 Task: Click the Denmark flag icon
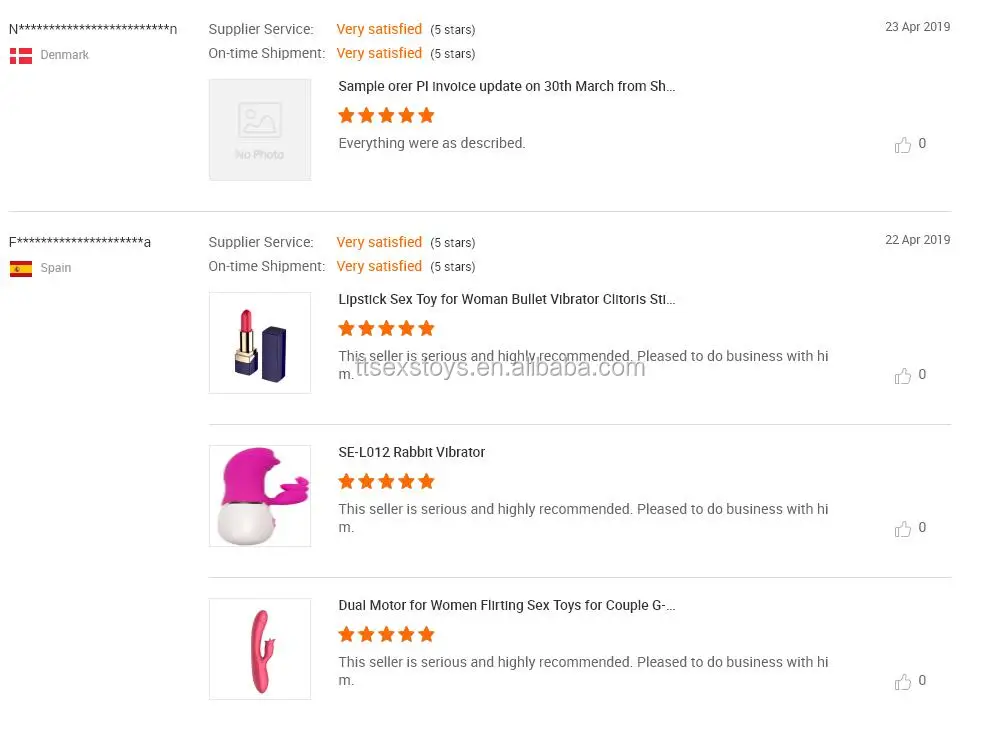pyautogui.click(x=21, y=56)
